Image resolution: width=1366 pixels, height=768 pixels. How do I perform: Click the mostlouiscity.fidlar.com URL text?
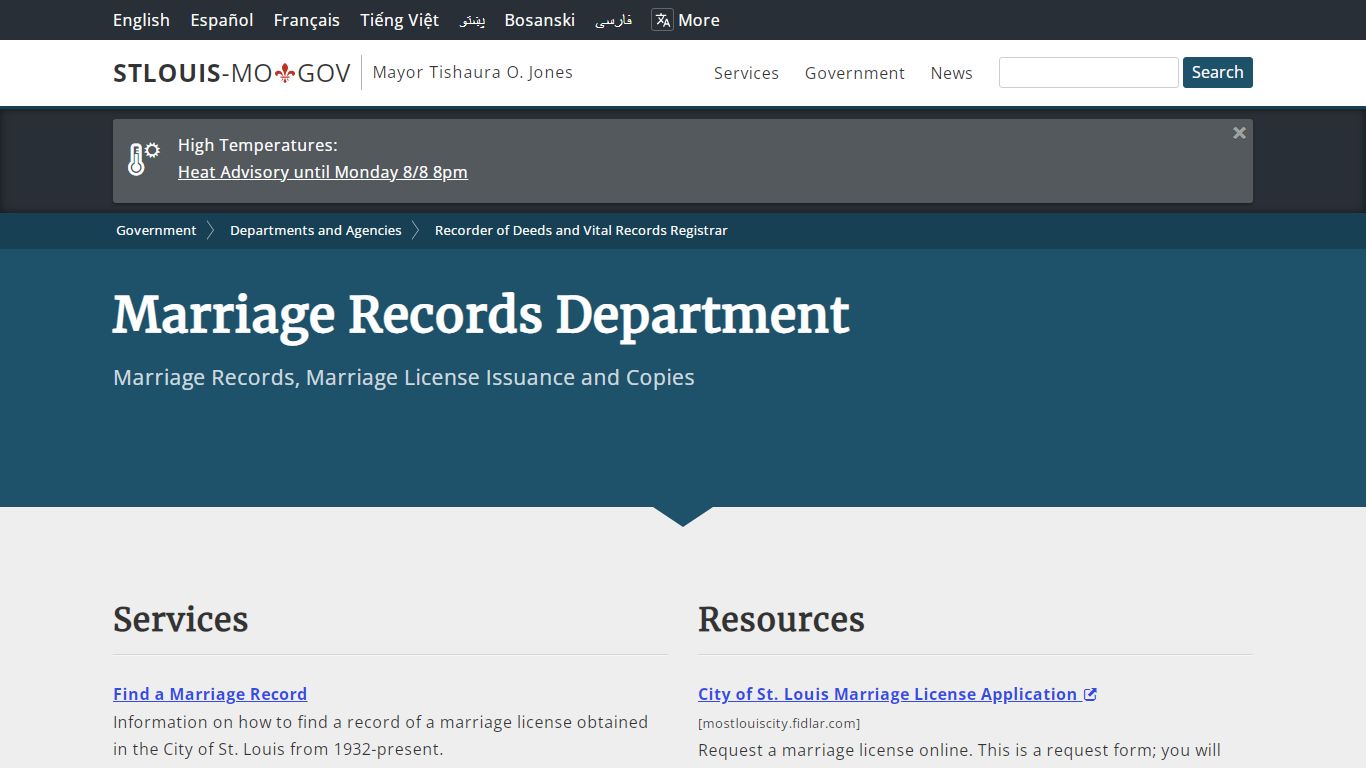(x=779, y=723)
